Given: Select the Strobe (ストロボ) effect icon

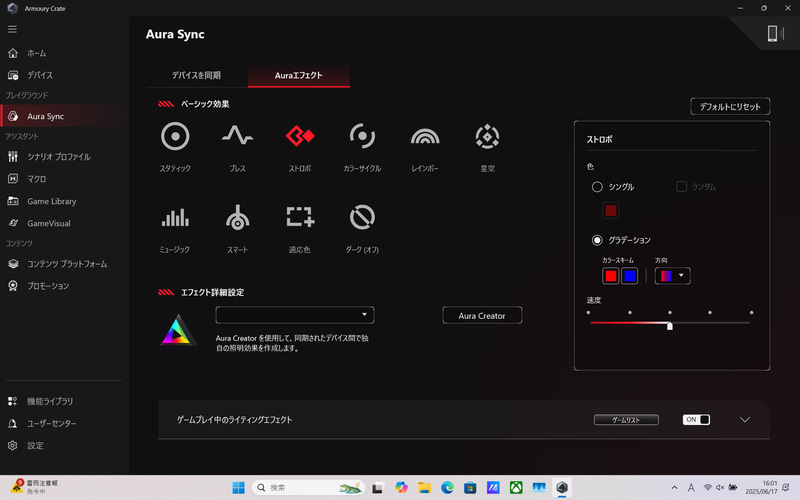Looking at the screenshot, I should pos(300,136).
